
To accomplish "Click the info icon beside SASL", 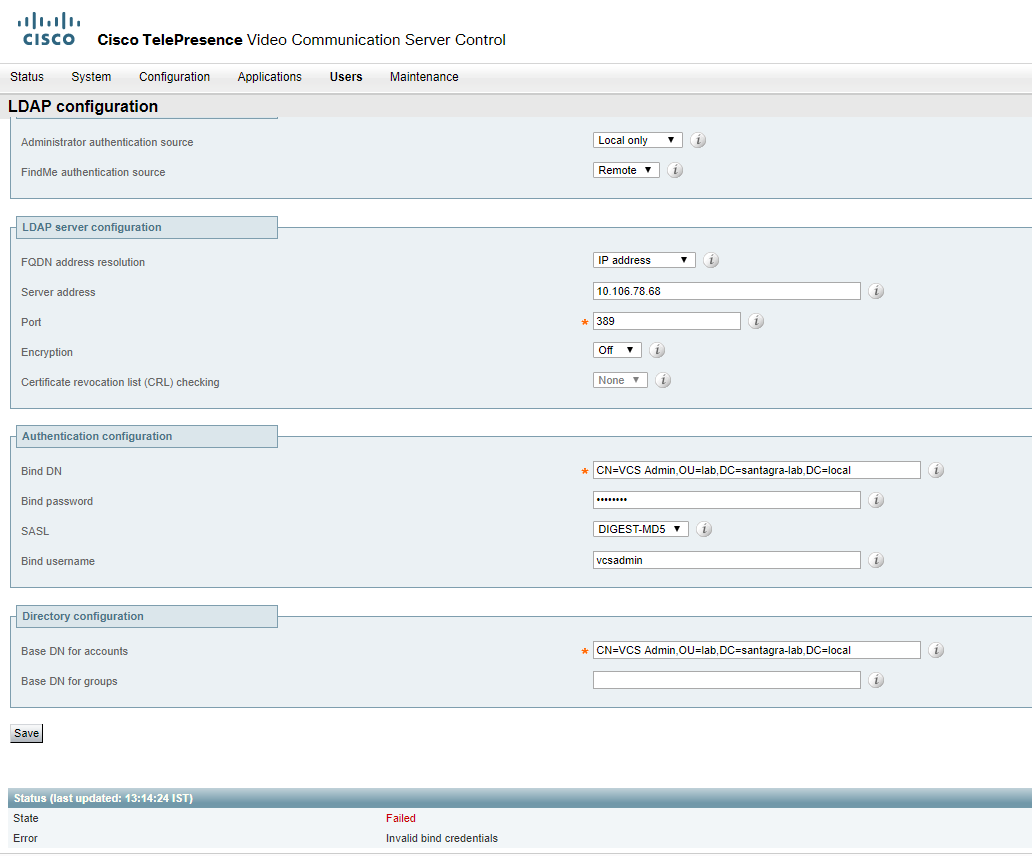I will click(x=704, y=529).
